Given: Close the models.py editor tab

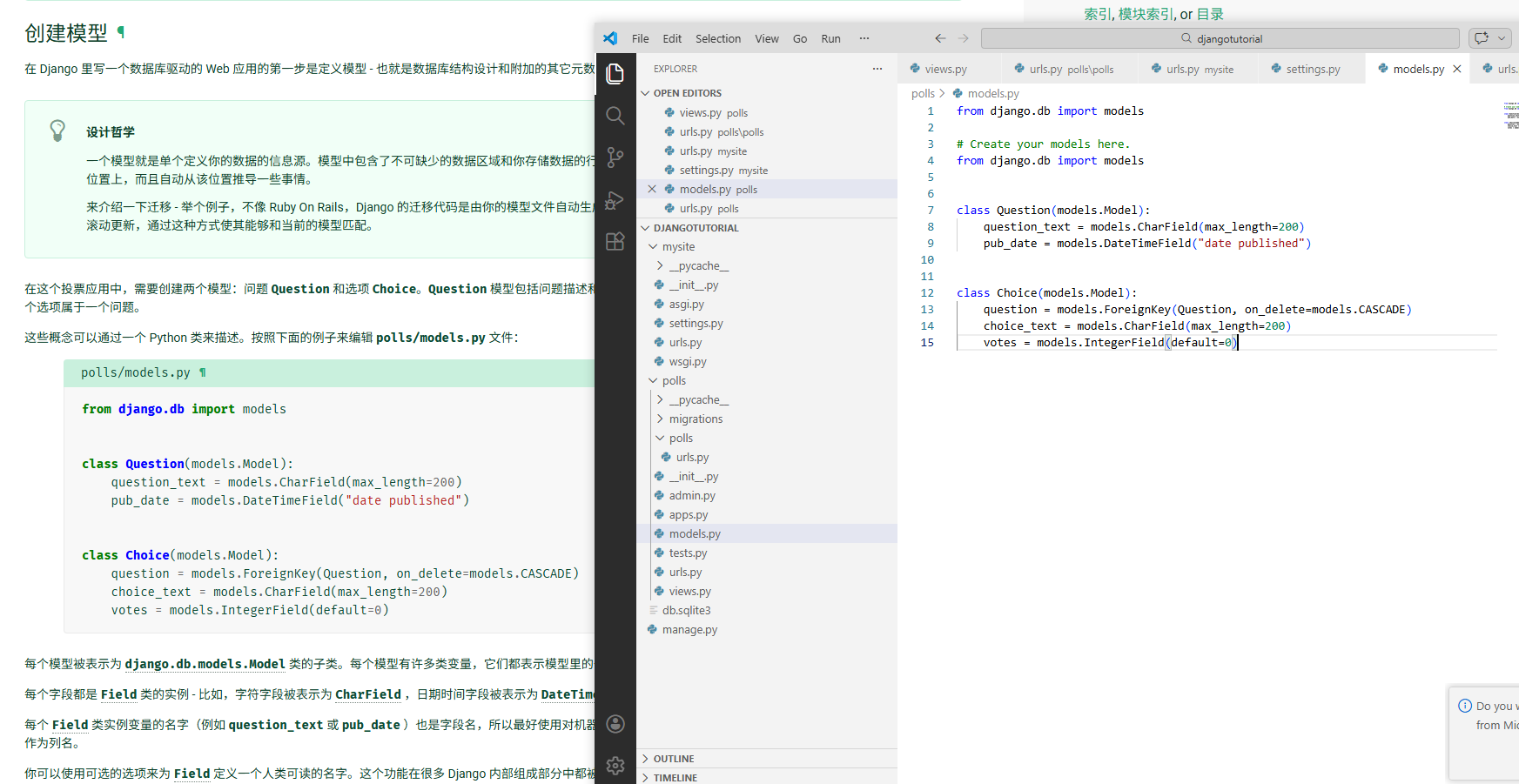Looking at the screenshot, I should click(1457, 69).
